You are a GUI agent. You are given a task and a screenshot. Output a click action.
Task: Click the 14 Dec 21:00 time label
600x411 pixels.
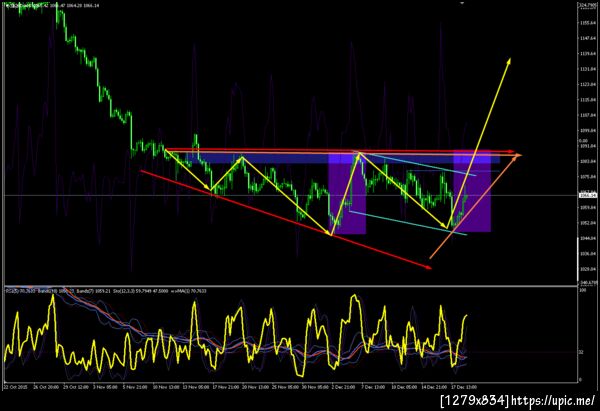point(434,387)
